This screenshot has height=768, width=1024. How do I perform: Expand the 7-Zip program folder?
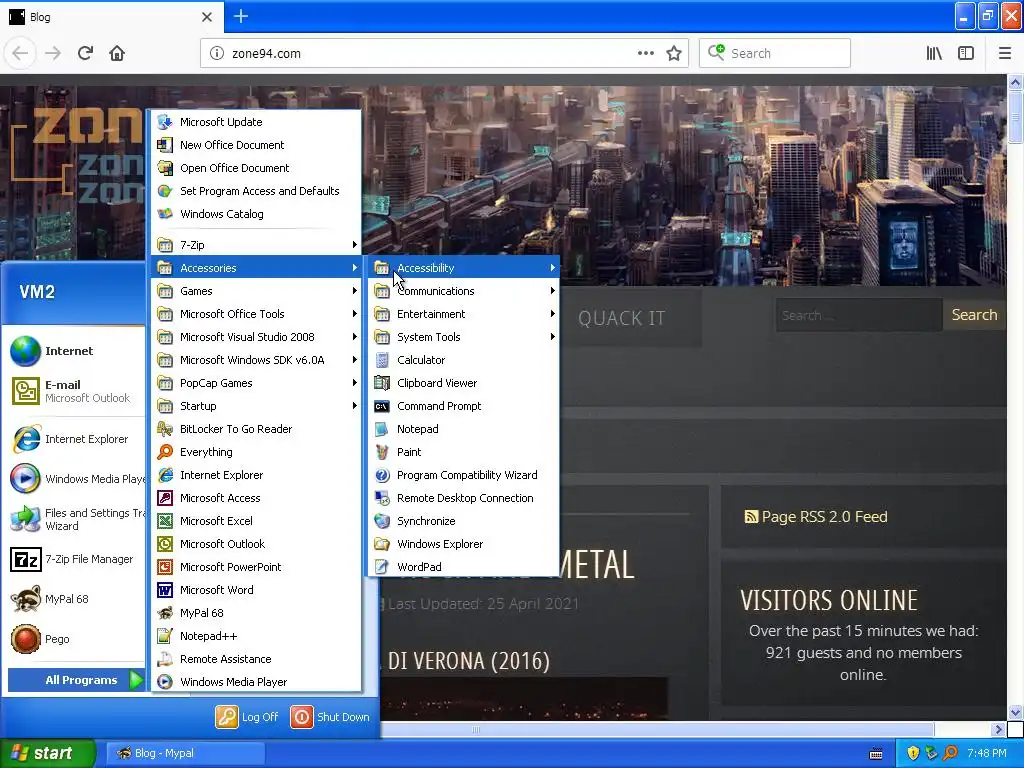click(256, 245)
